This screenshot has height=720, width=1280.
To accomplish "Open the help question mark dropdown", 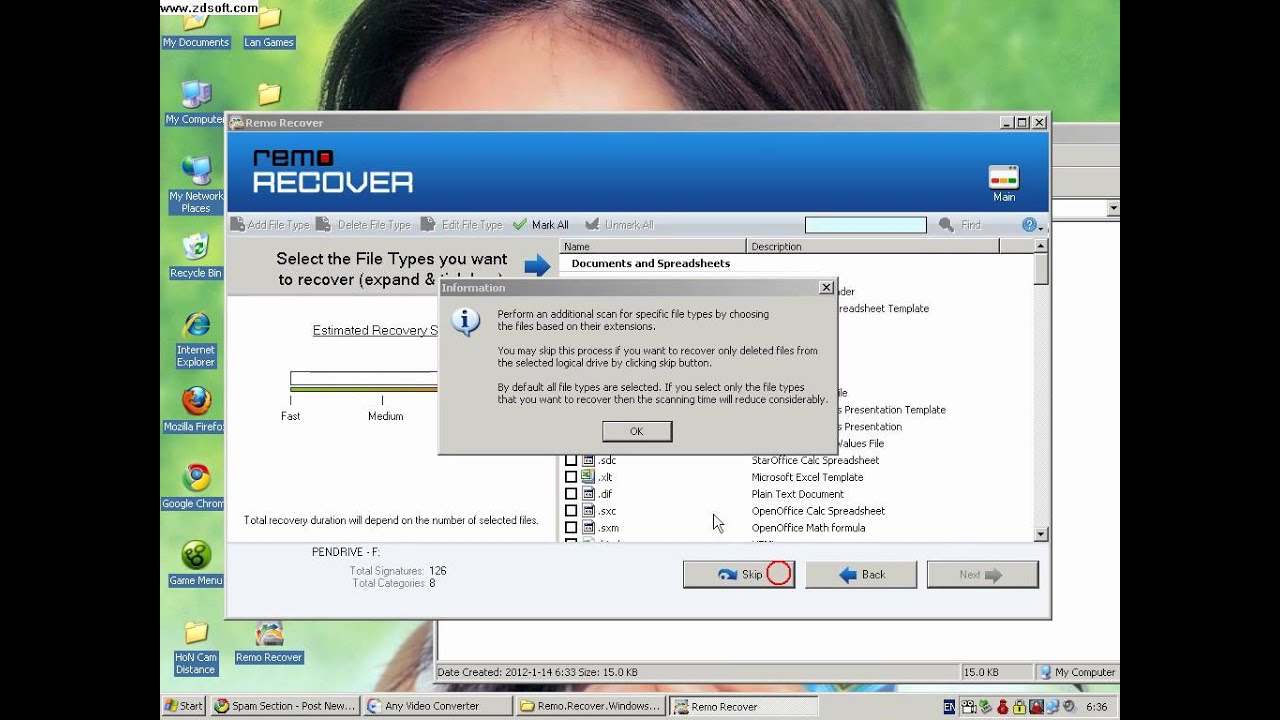I will pyautogui.click(x=1032, y=225).
